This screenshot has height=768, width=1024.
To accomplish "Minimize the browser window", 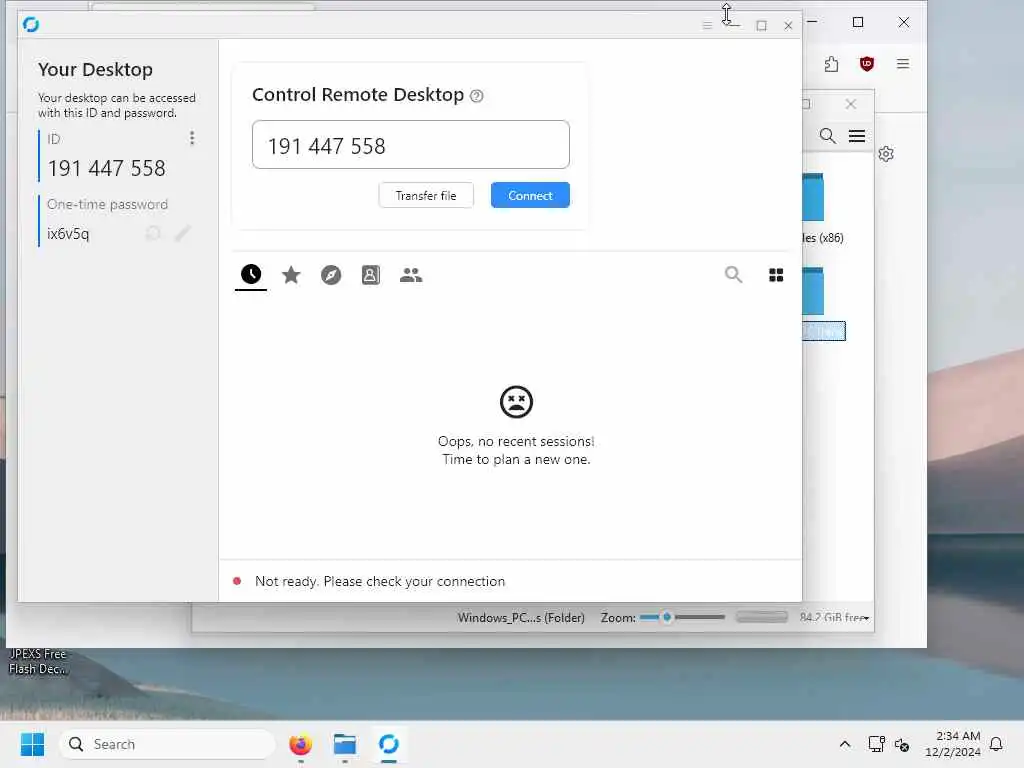I will click(x=812, y=22).
